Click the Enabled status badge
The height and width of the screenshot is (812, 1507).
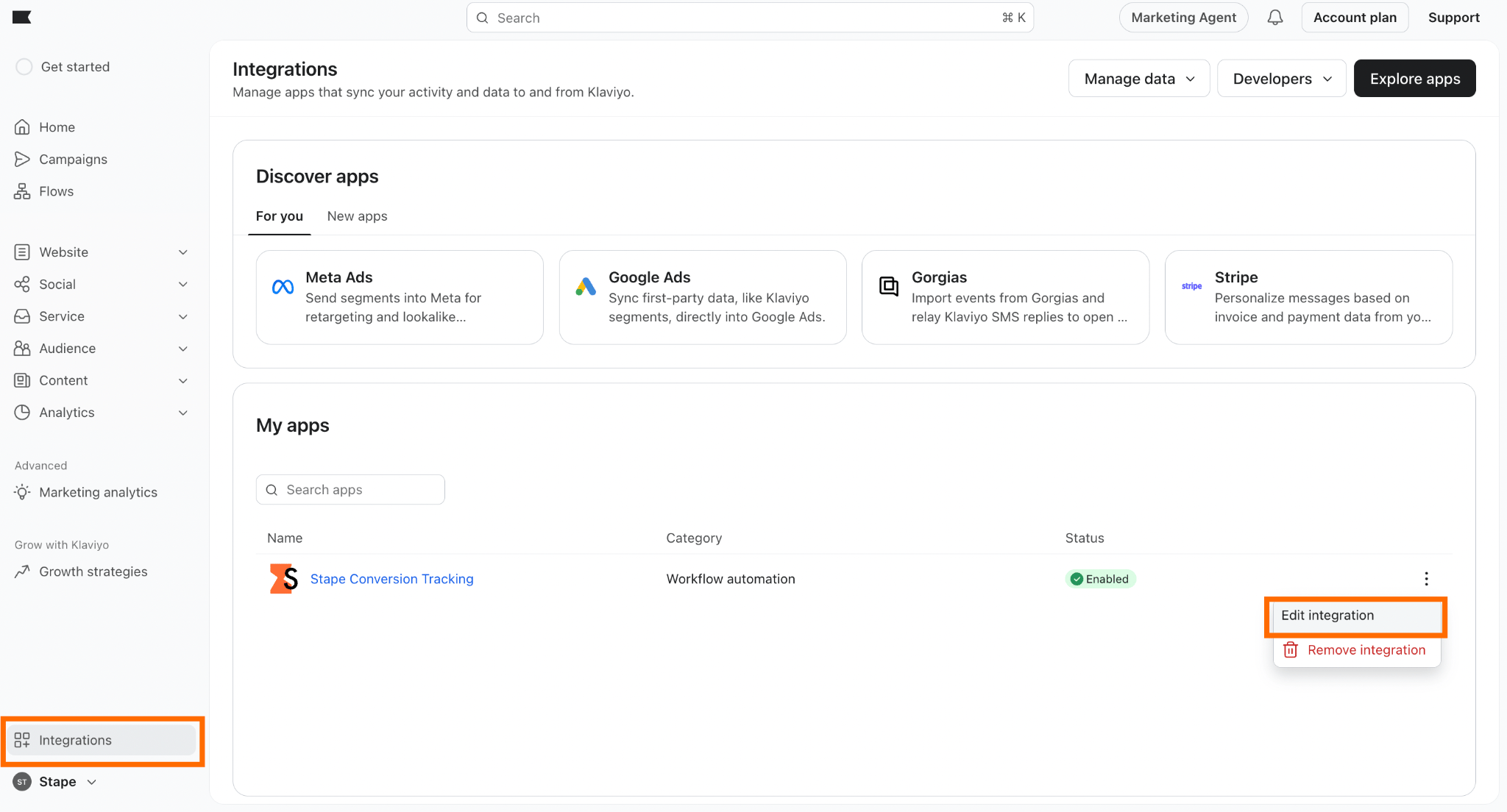[1100, 579]
